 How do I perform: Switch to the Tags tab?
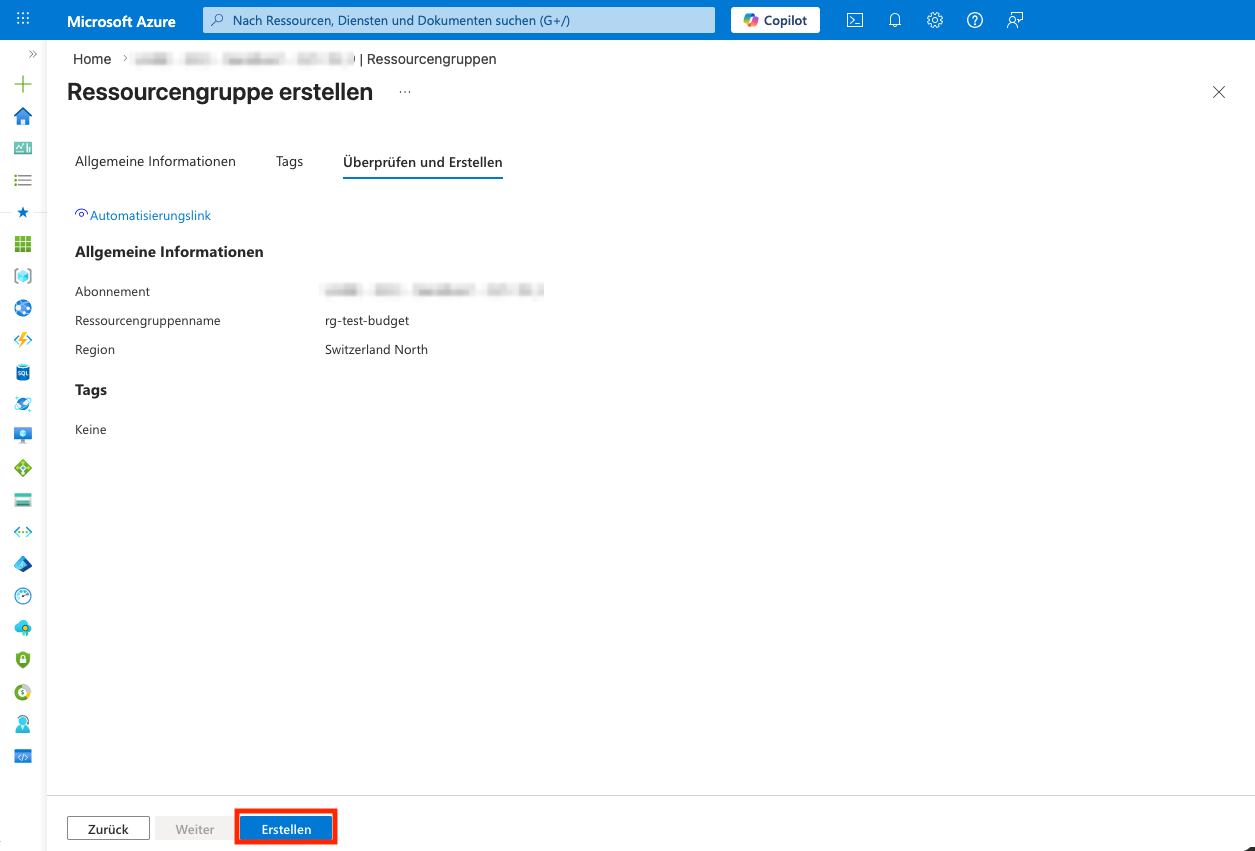click(x=289, y=162)
